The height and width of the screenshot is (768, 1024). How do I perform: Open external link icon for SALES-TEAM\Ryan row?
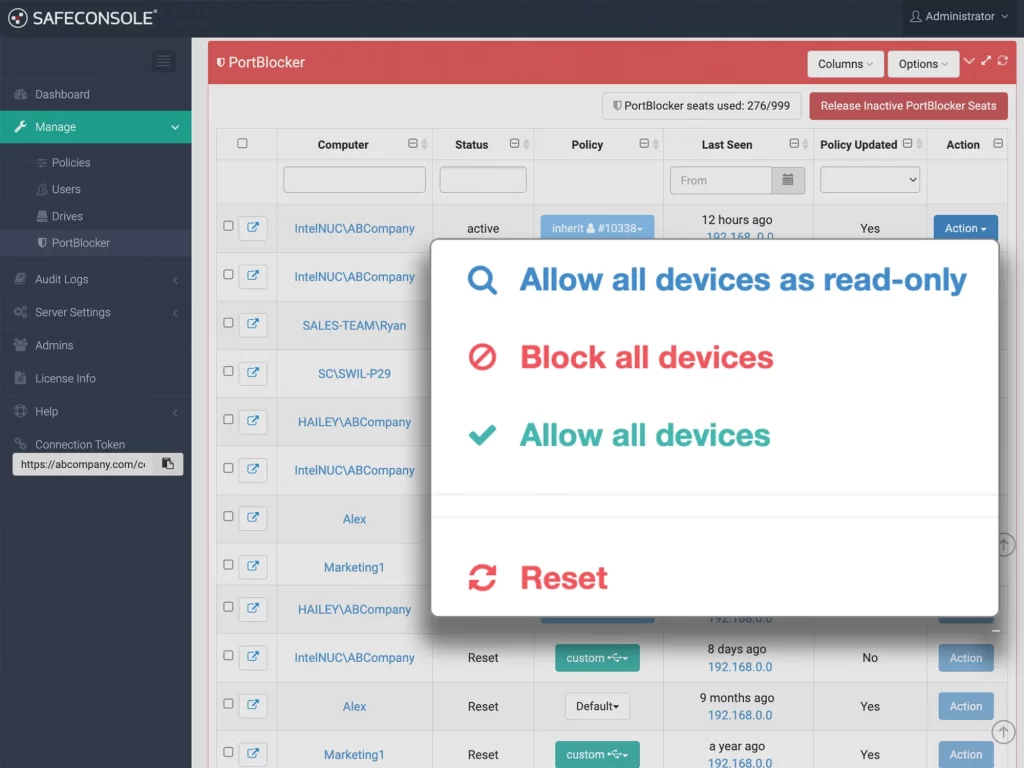coord(253,324)
